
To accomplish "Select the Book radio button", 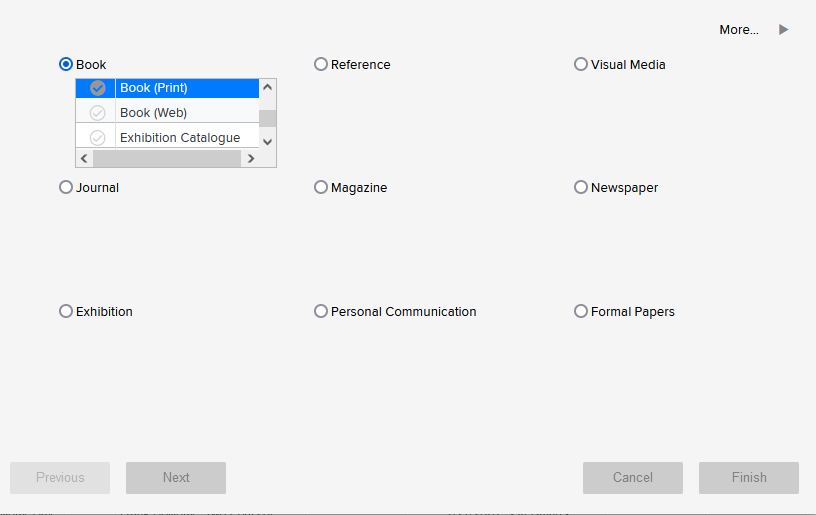I will coord(66,64).
